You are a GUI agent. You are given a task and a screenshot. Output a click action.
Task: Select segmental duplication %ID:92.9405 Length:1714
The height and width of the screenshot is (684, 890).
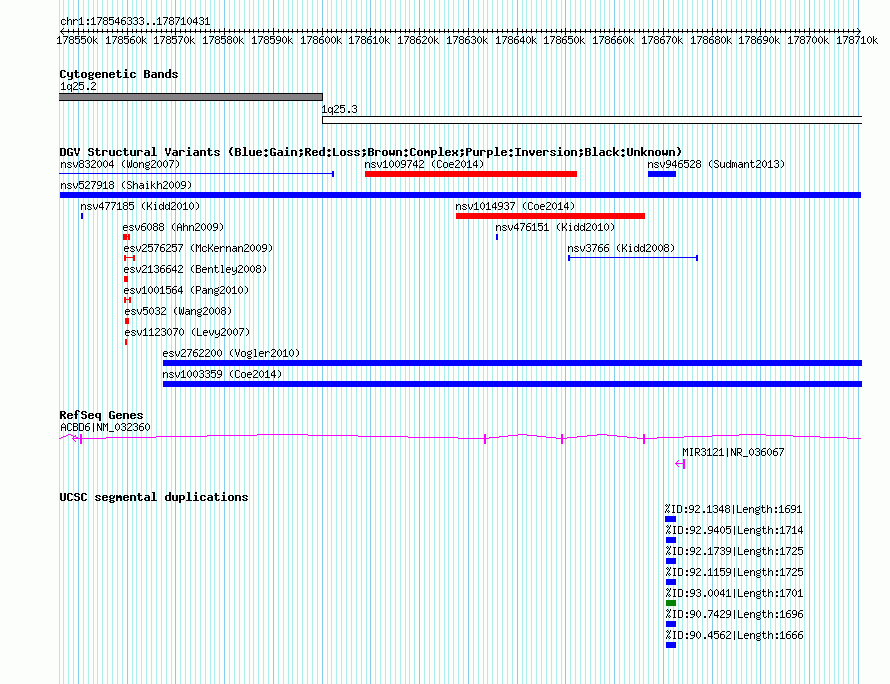(x=671, y=540)
